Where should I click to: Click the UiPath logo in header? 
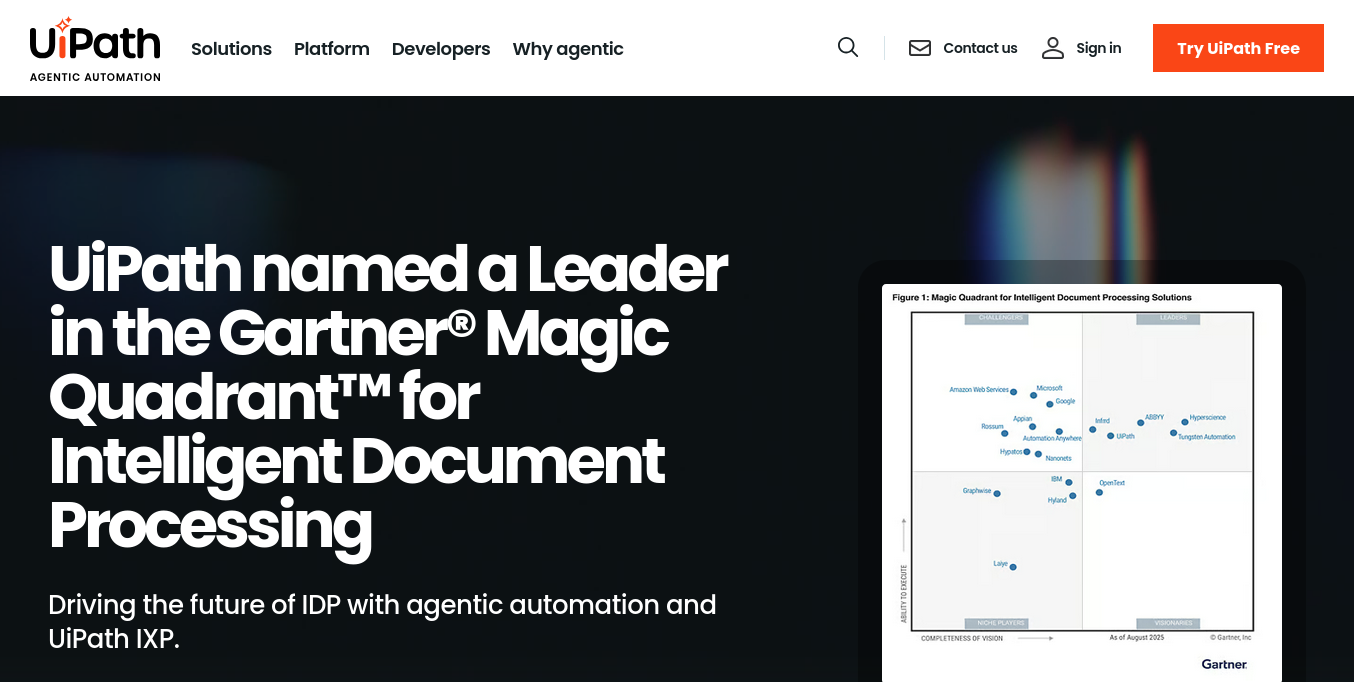click(95, 42)
